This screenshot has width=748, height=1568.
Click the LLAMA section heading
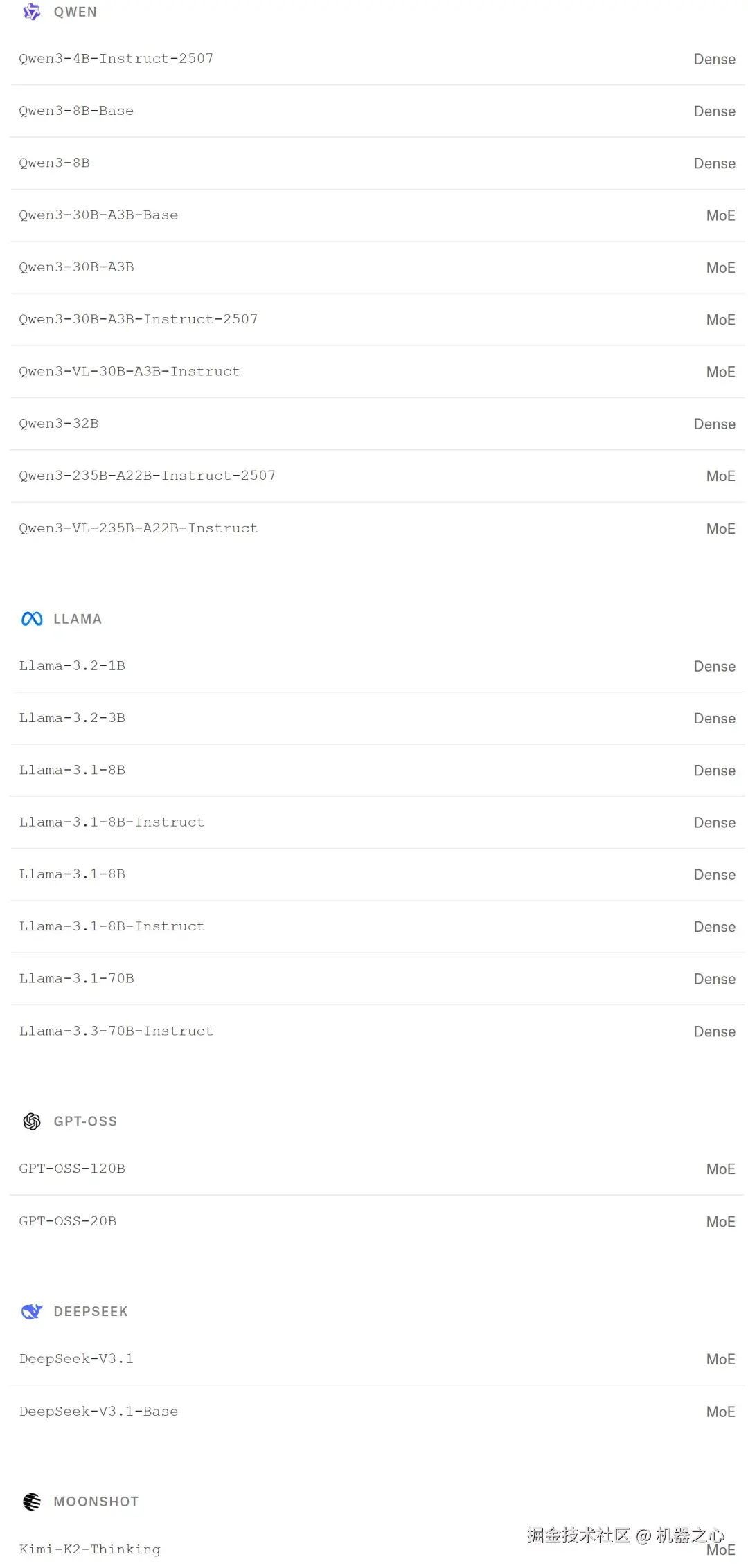(x=78, y=619)
